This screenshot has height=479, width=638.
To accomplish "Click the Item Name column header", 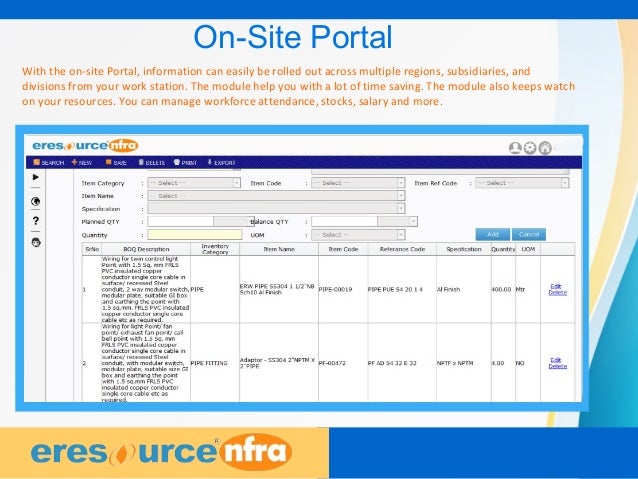I will (x=279, y=249).
